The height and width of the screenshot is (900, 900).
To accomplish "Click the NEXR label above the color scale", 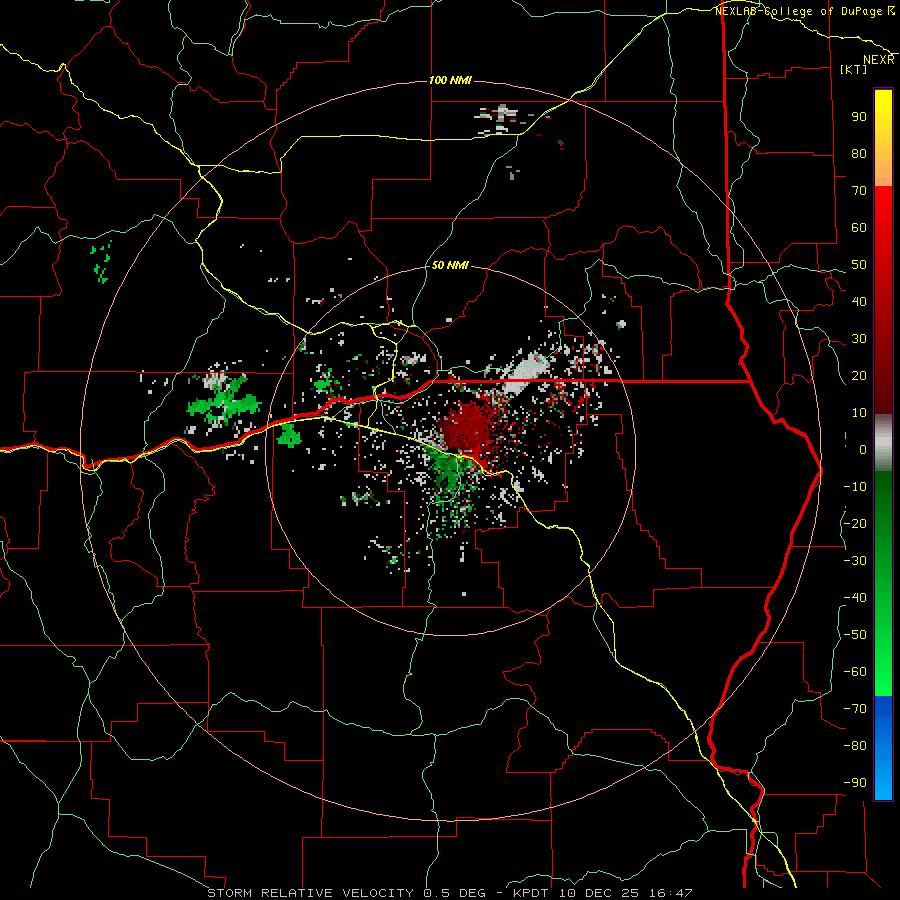I will (878, 60).
